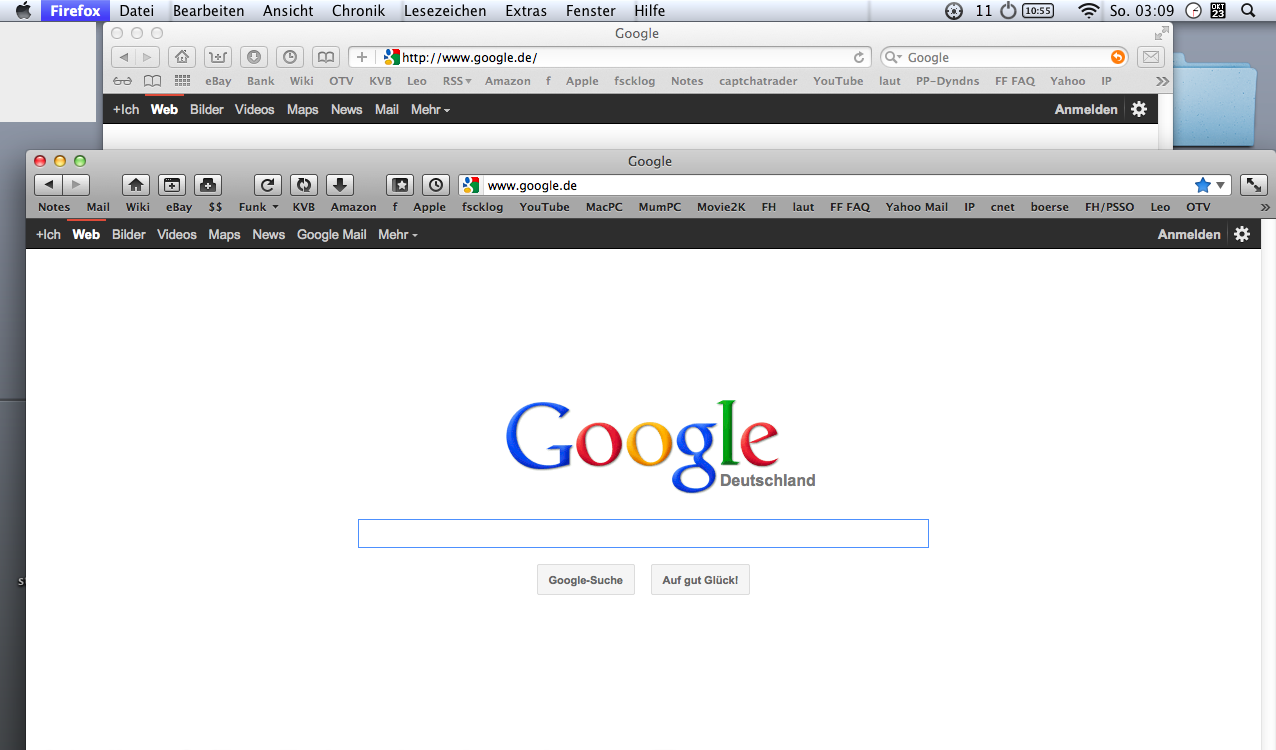Open address bar history dropdown arrow in Firefox

coord(1221,185)
